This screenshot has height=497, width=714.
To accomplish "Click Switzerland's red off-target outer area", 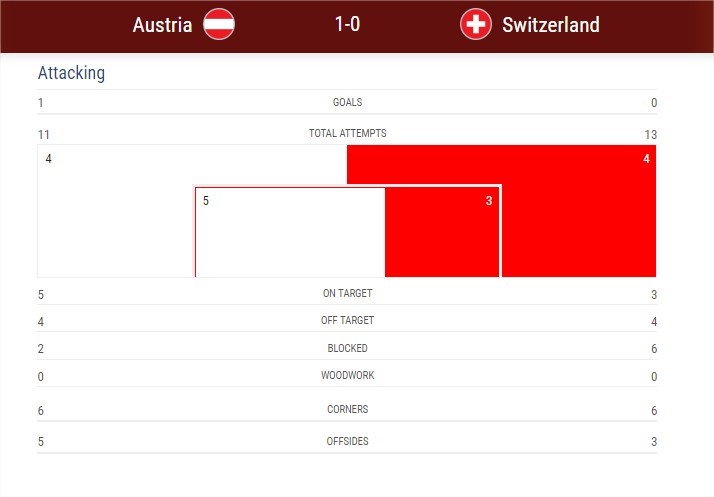I will [x=578, y=211].
